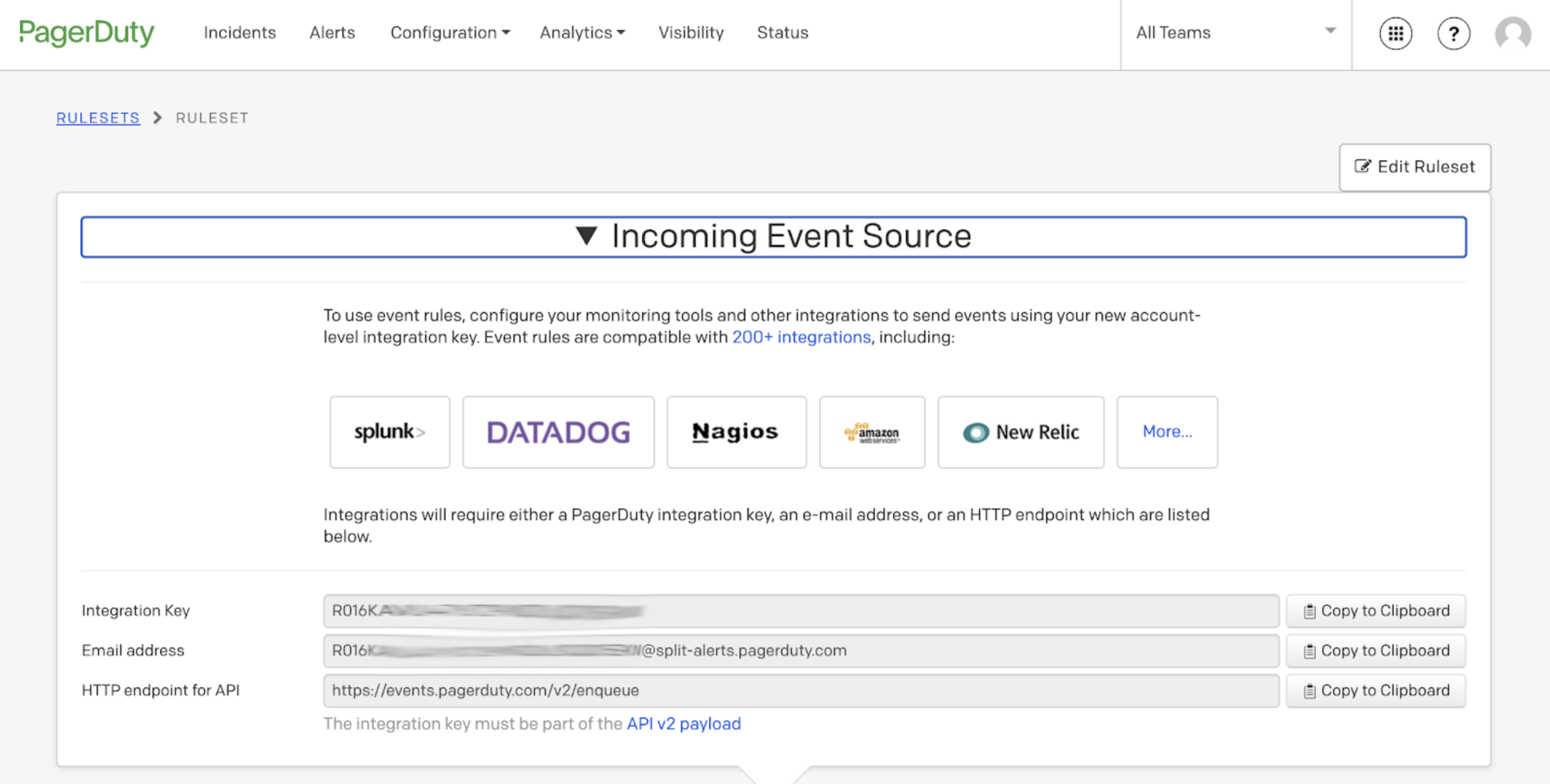Click the Integration Key label
This screenshot has height=784, width=1550.
tap(136, 610)
